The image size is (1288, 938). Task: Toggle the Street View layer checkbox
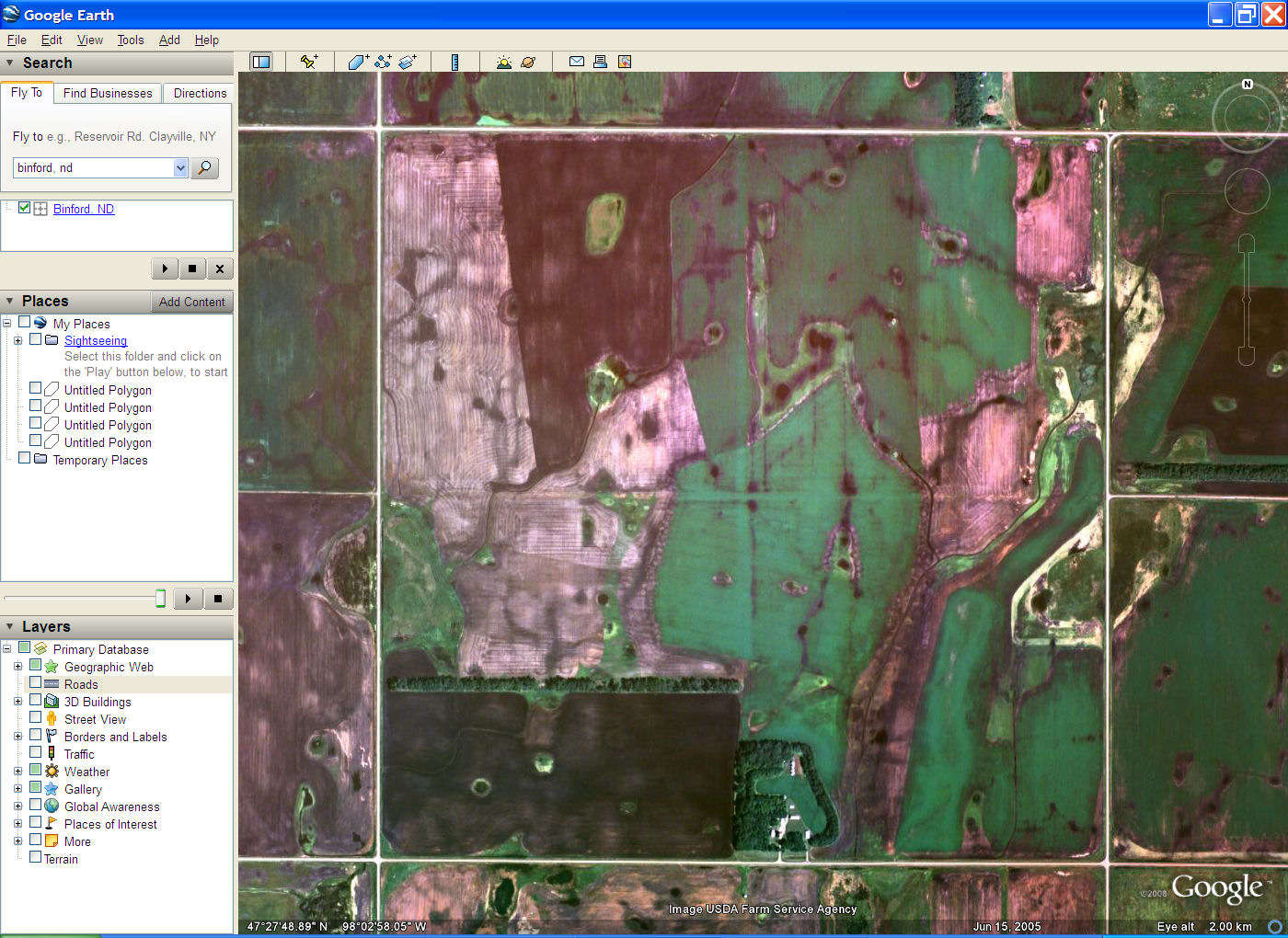[35, 718]
